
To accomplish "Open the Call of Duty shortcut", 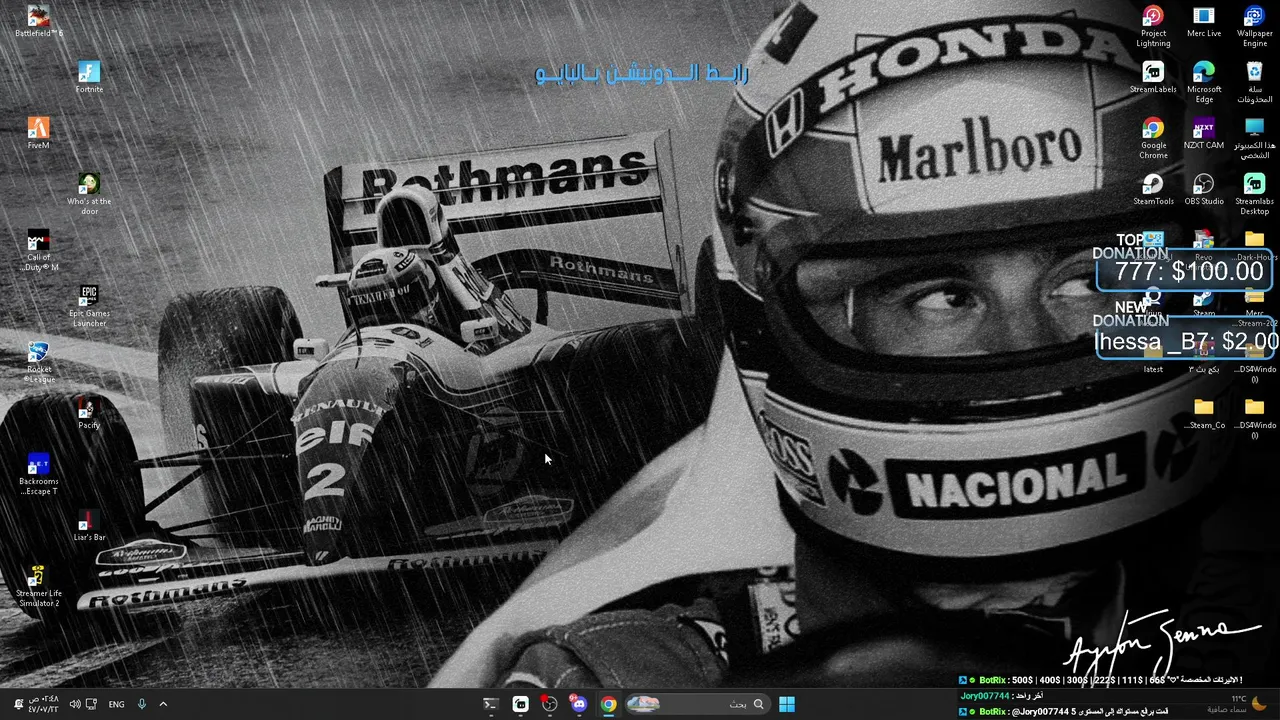I will 38,250.
